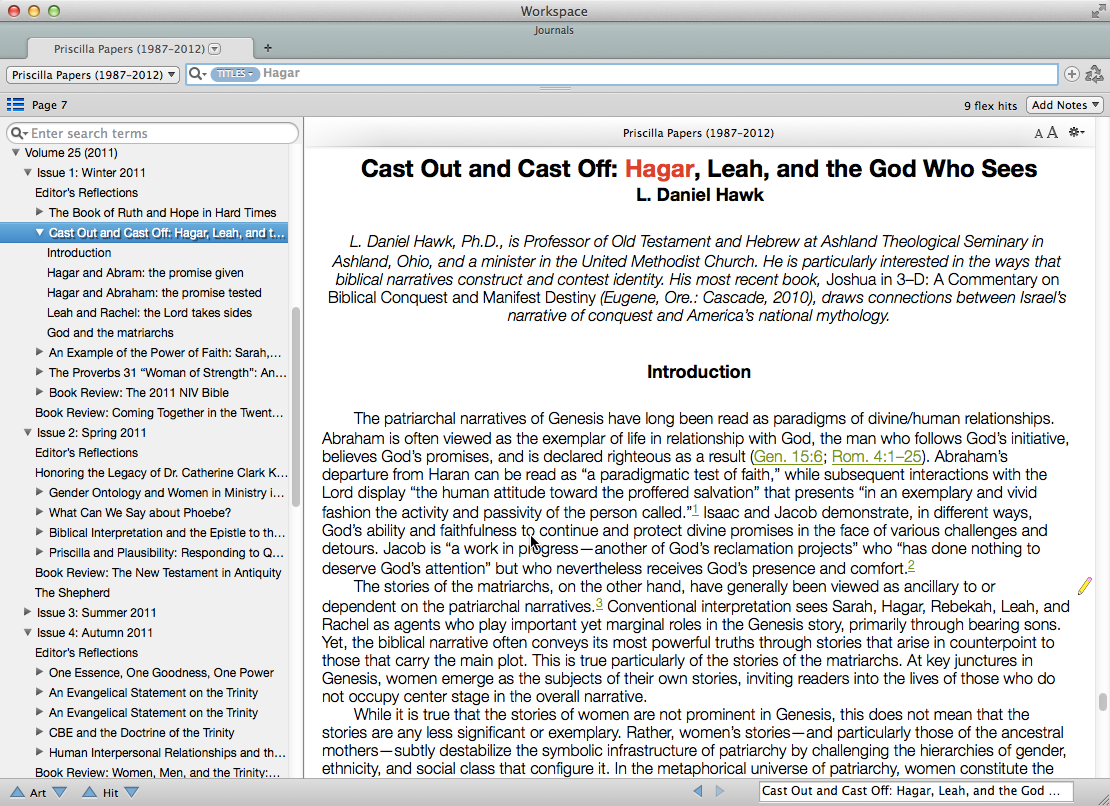Click the recycle search icon at top right
The width and height of the screenshot is (1110, 806).
pos(1094,74)
